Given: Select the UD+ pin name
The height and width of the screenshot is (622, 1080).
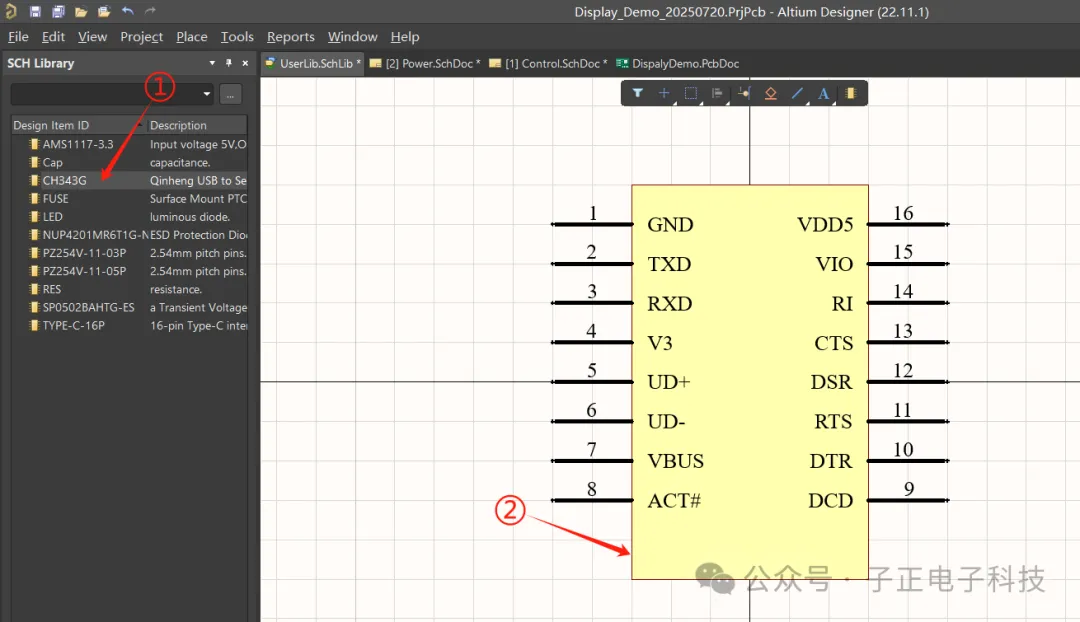Looking at the screenshot, I should pyautogui.click(x=669, y=382).
